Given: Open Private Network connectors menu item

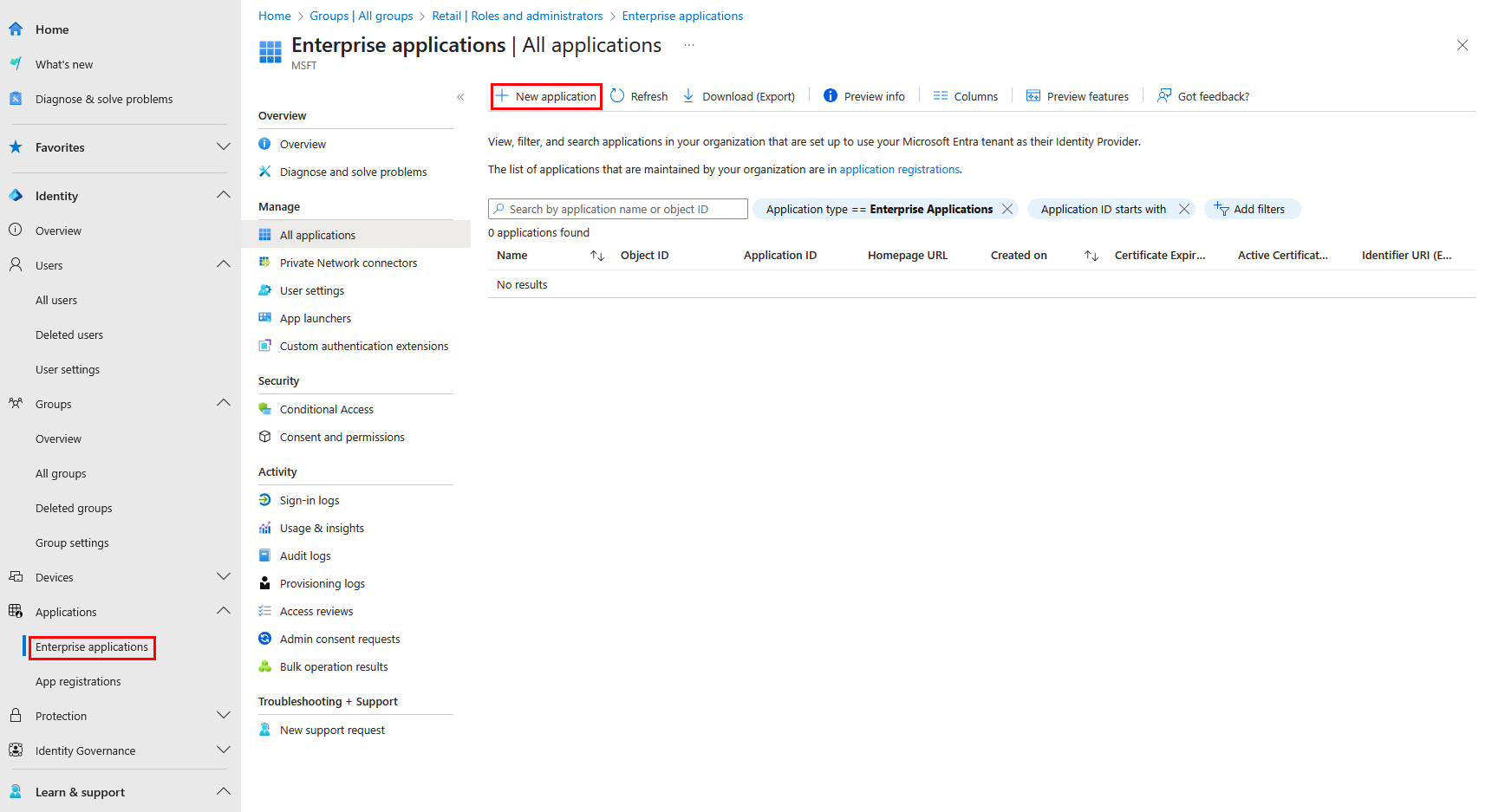Looking at the screenshot, I should pyautogui.click(x=348, y=263).
